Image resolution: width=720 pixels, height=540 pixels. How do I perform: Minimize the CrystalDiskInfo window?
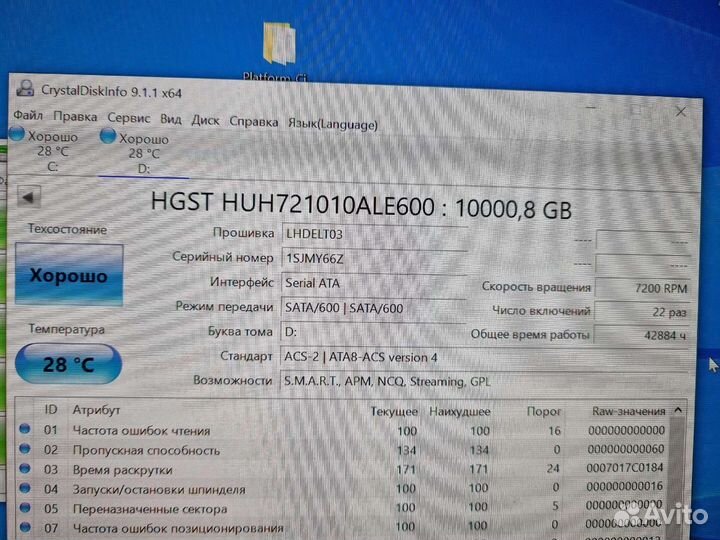point(591,108)
